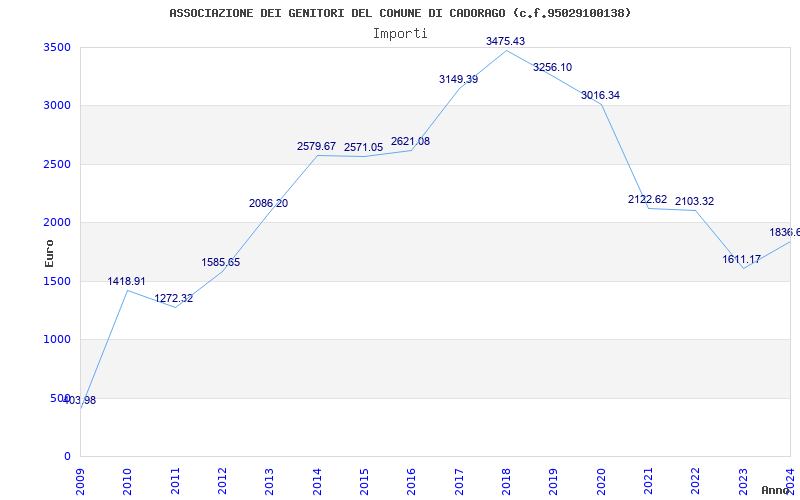Click data label 2571.05
The image size is (800, 500).
coord(363,147)
